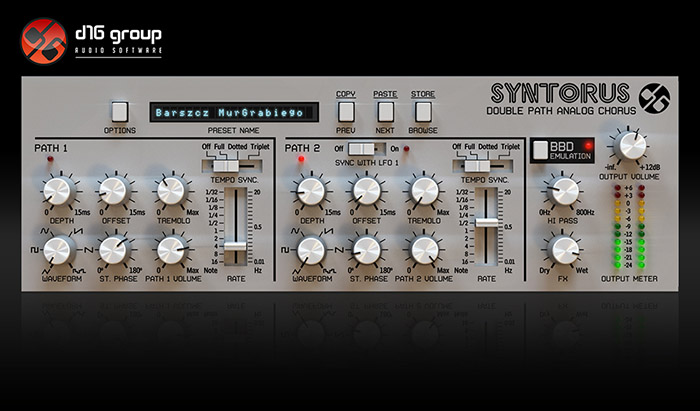
Task: Click the Output Meter LED display
Action: point(629,226)
